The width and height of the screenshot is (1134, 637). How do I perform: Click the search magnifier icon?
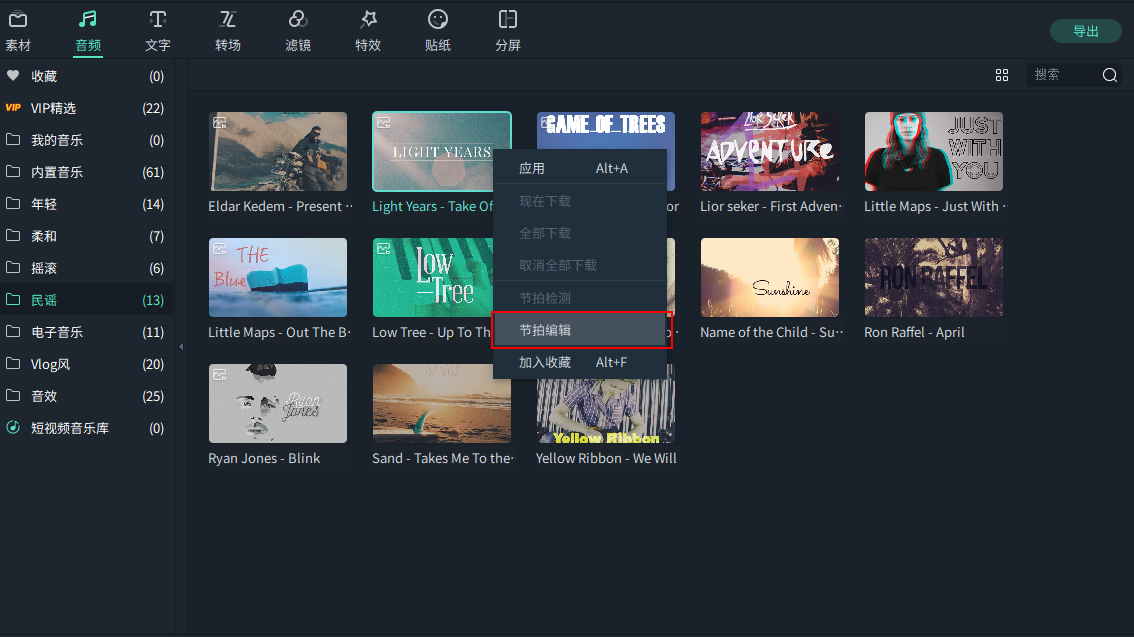click(x=1110, y=75)
